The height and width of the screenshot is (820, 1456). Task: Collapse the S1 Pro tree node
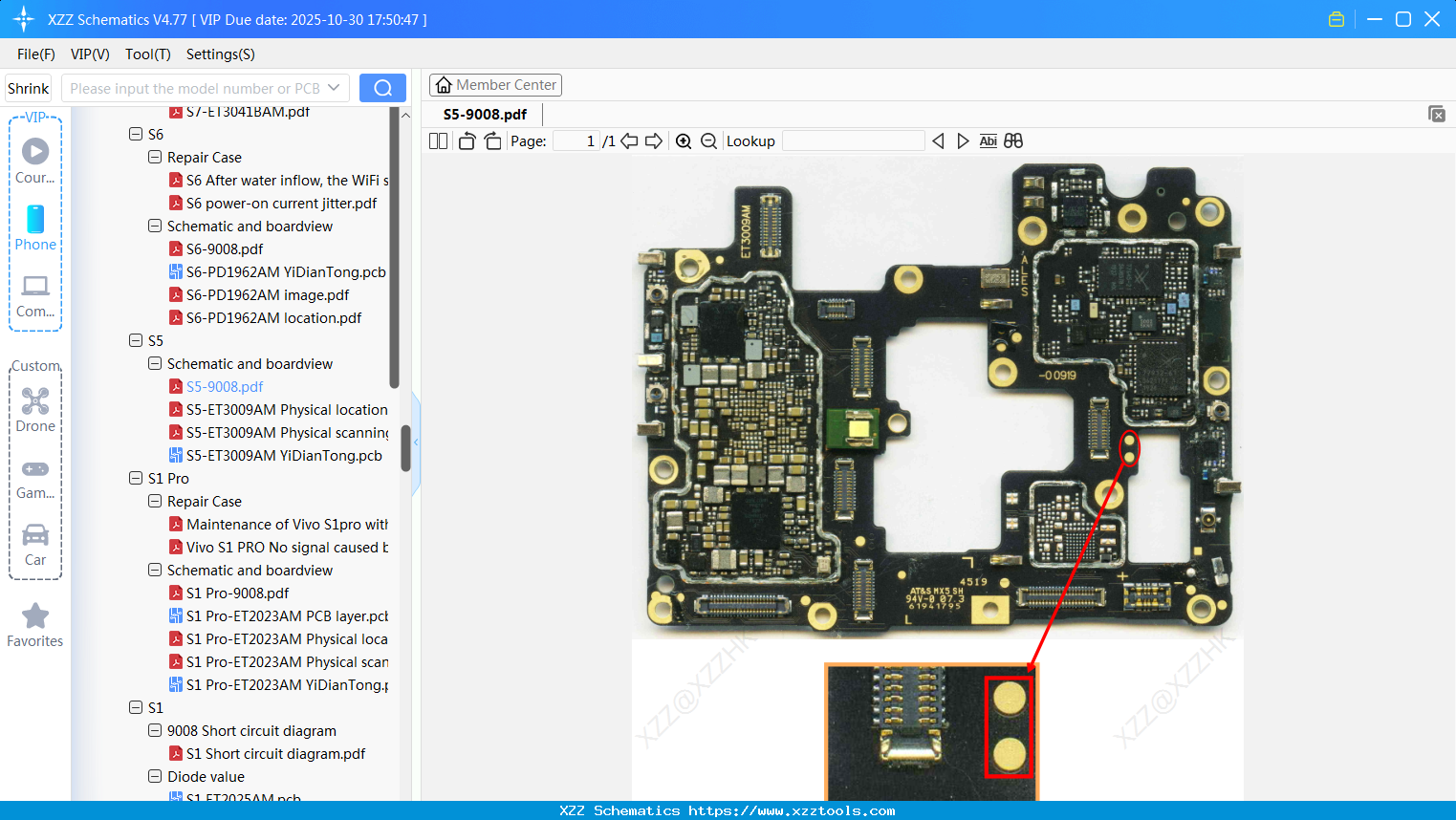[136, 479]
